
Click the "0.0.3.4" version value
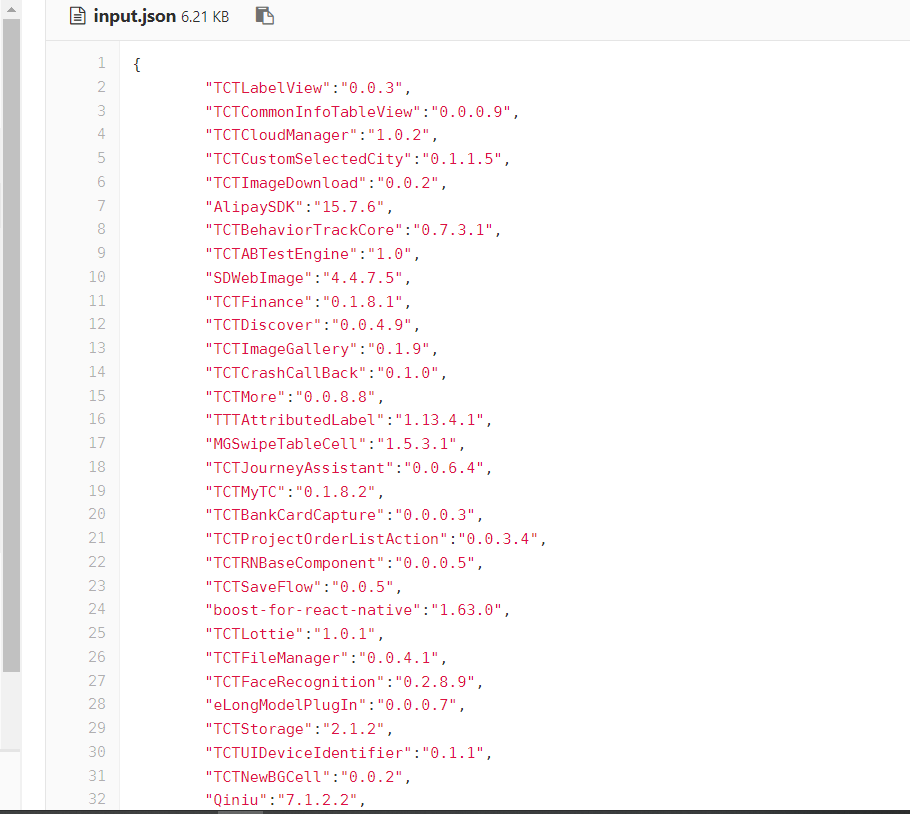coord(498,539)
